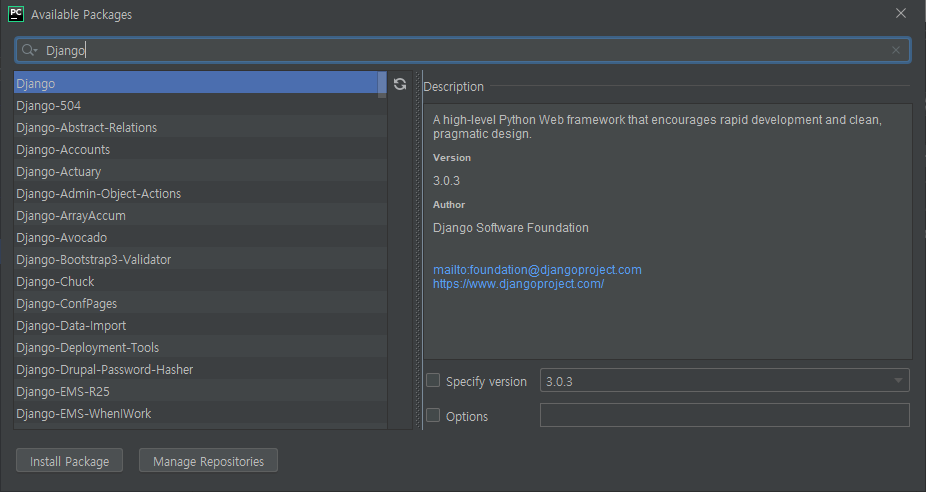Clear the Django search text

(x=896, y=50)
